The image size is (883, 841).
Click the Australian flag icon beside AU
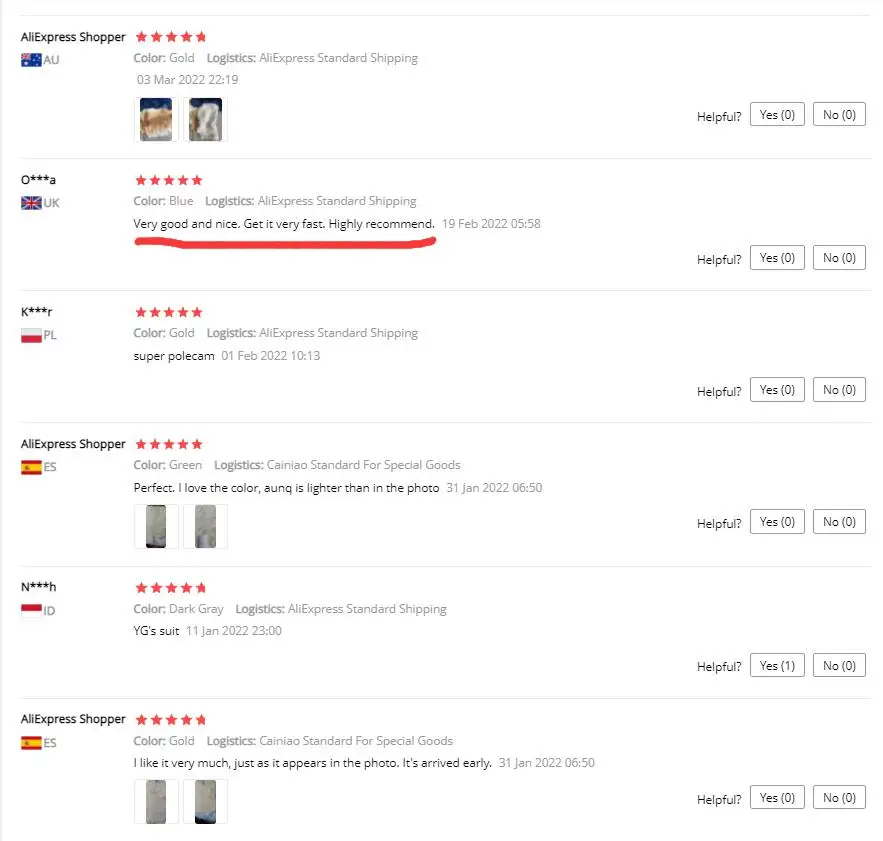[x=31, y=60]
